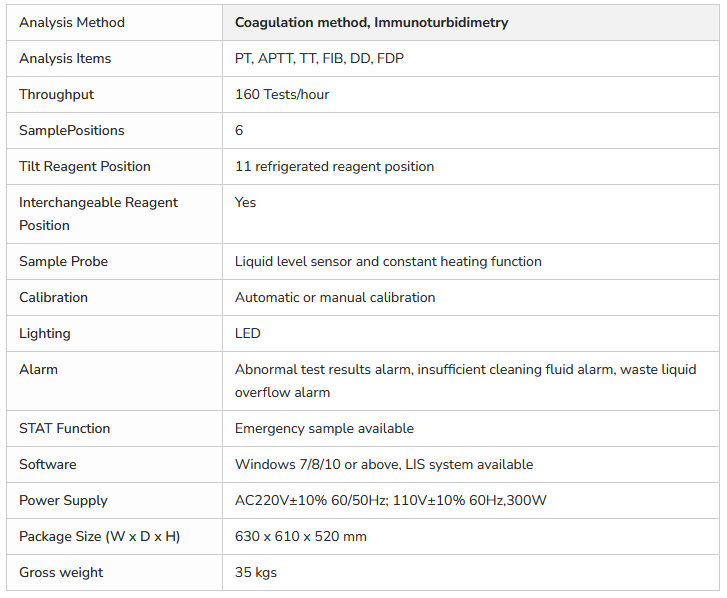Click the "160 Tests/hour" value
This screenshot has height=598, width=727.
[282, 94]
